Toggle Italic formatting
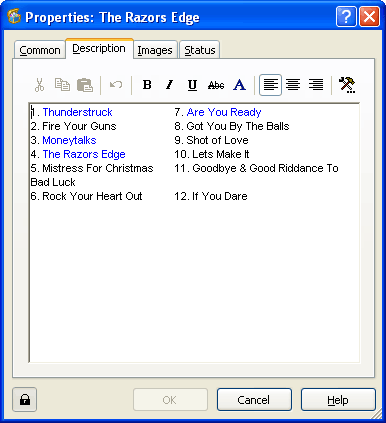This screenshot has height=423, width=386. [170, 85]
